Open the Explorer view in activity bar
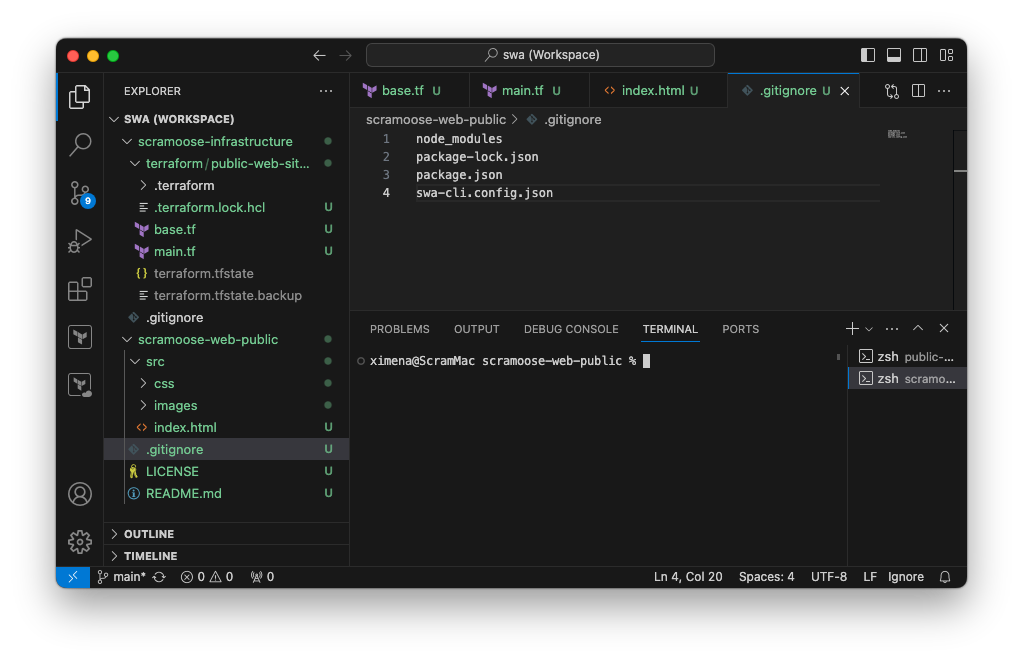Viewport: 1023px width, 662px height. pos(80,97)
